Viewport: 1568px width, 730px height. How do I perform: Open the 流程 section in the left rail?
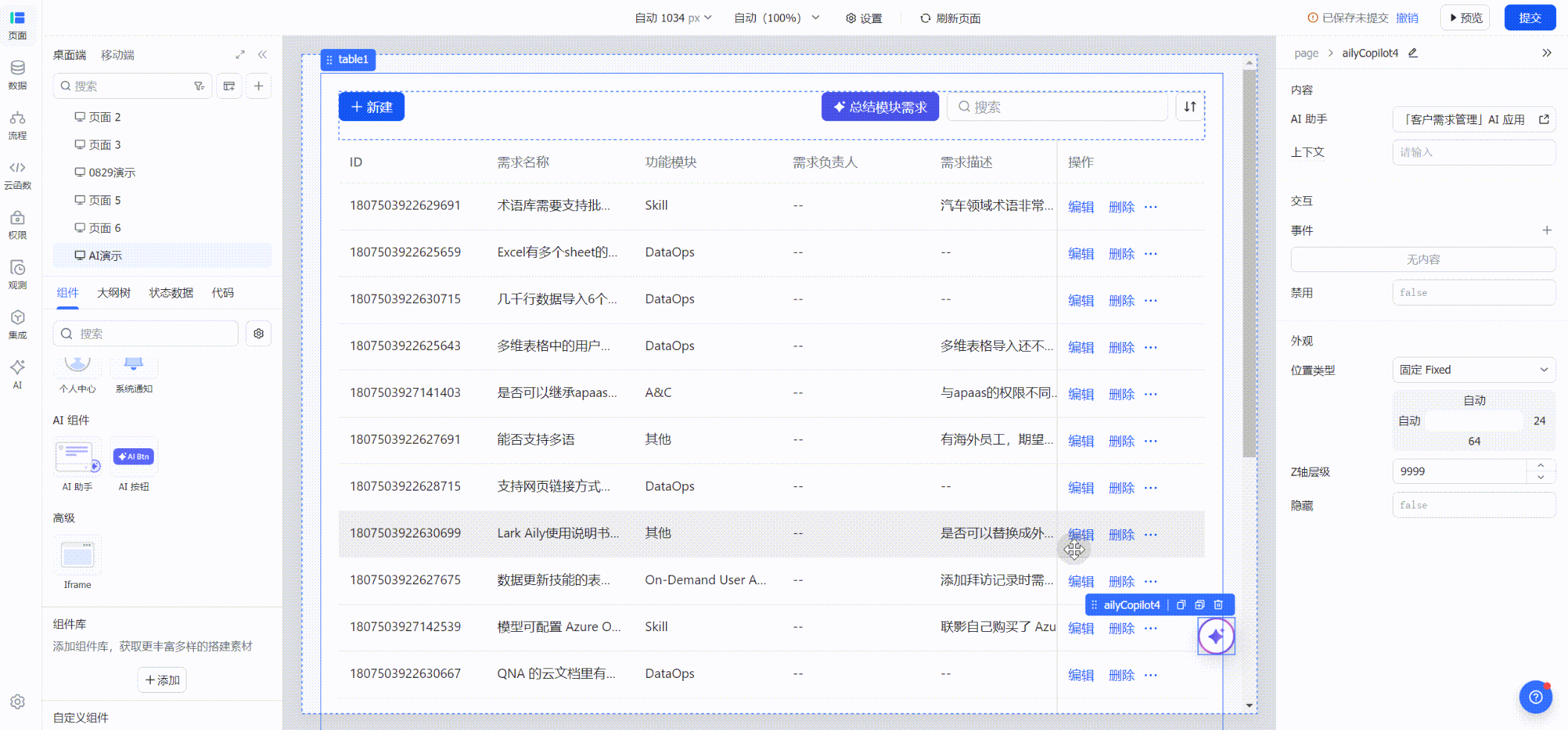click(17, 125)
